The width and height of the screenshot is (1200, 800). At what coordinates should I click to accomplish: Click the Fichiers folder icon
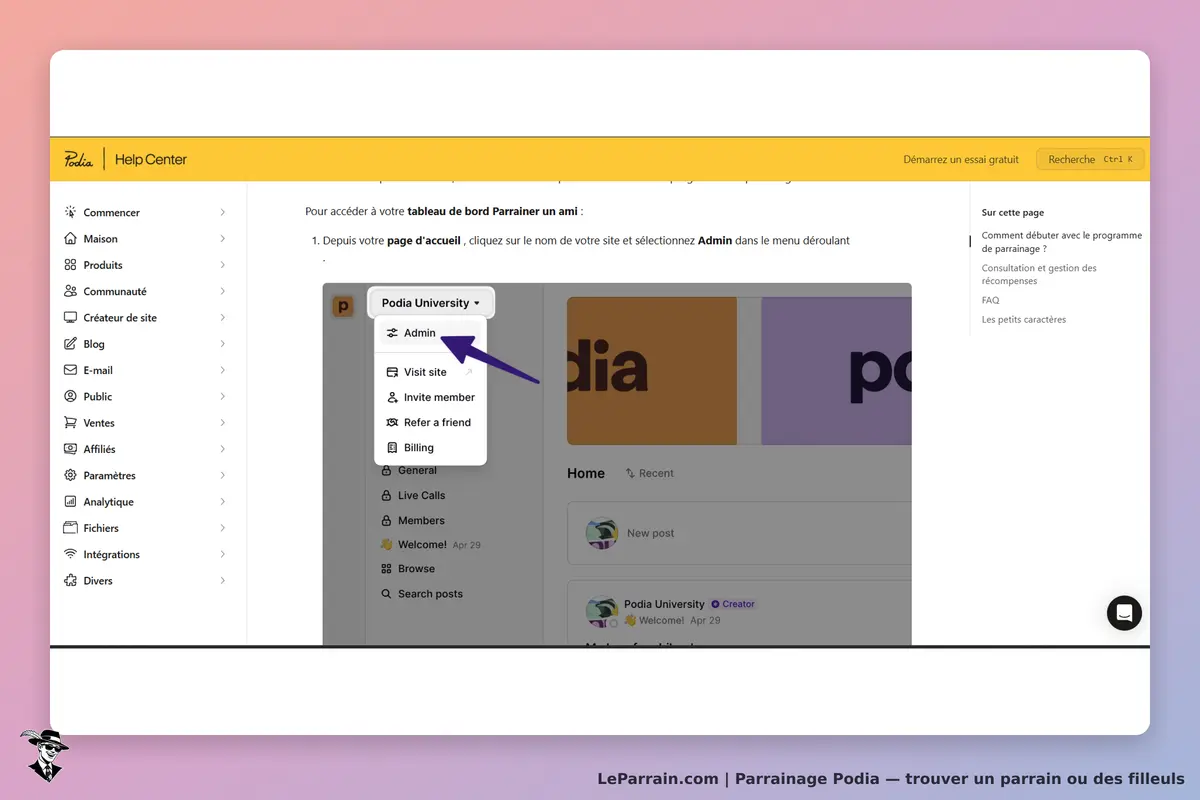70,527
